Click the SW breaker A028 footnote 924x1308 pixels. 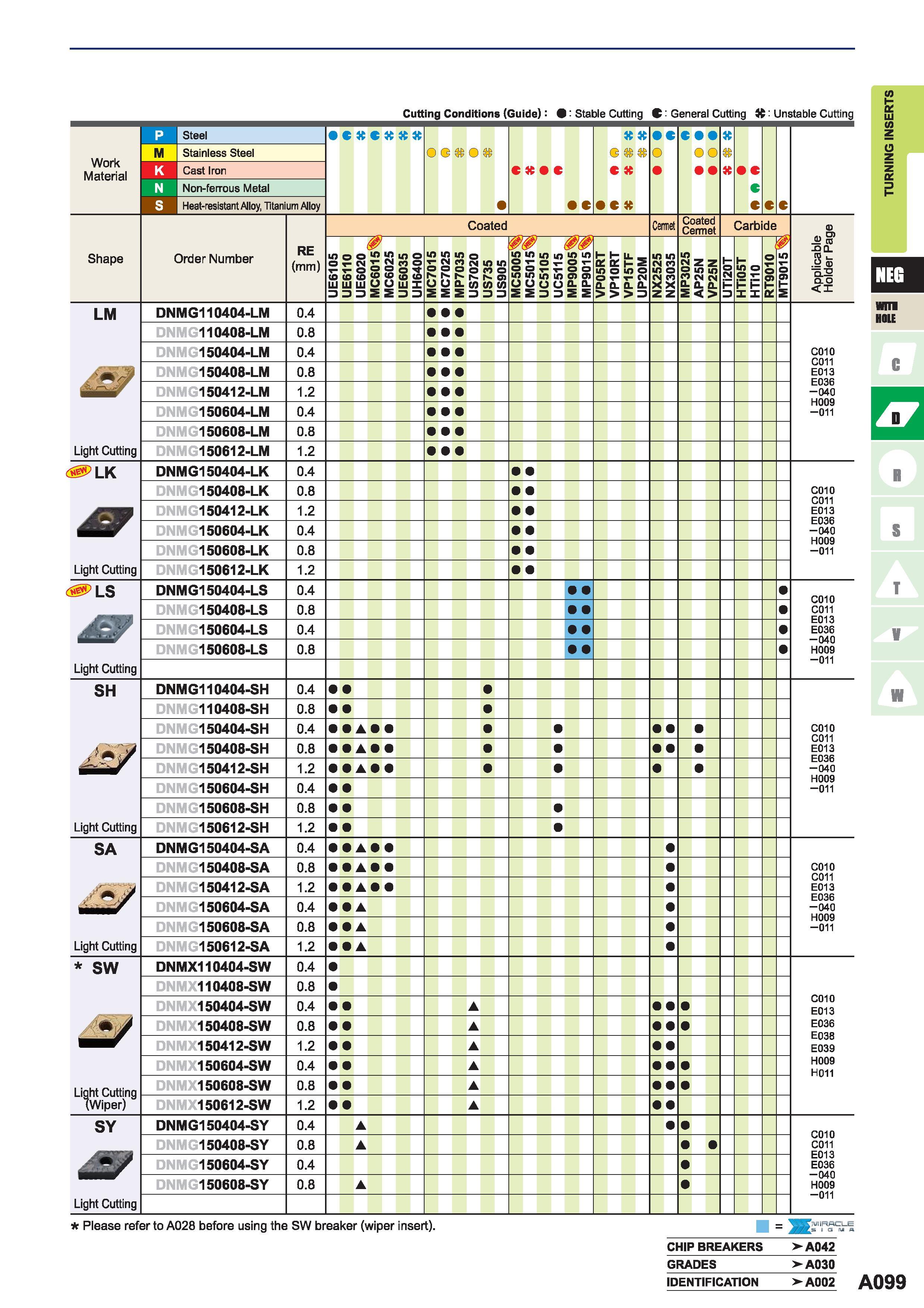click(253, 1226)
